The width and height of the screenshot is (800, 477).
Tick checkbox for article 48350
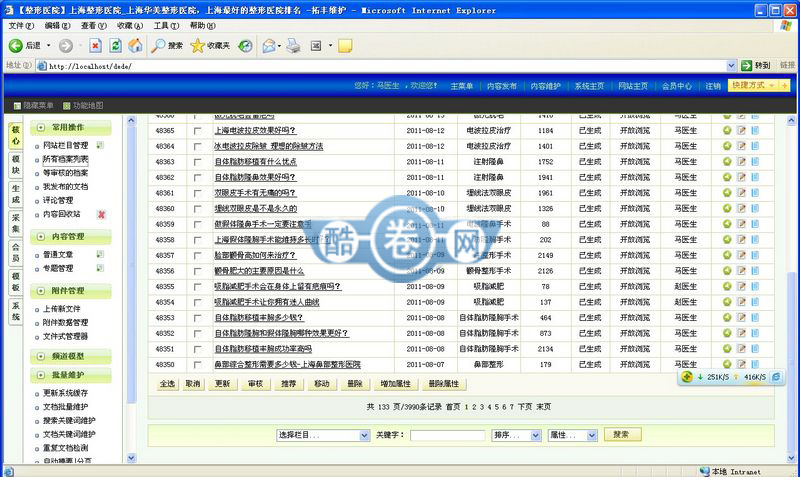tap(197, 365)
